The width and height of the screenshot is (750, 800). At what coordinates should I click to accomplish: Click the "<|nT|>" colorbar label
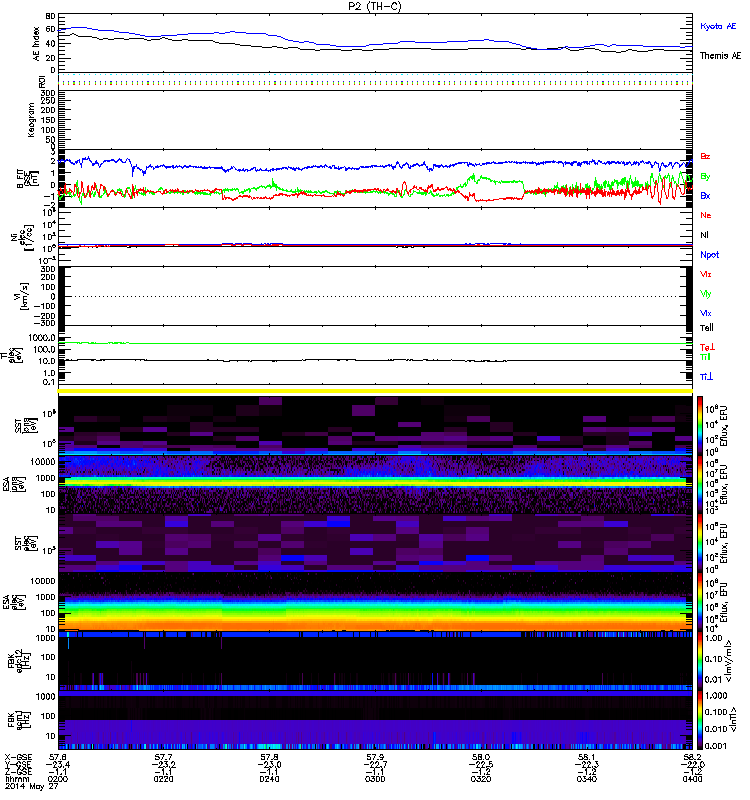pos(732,719)
